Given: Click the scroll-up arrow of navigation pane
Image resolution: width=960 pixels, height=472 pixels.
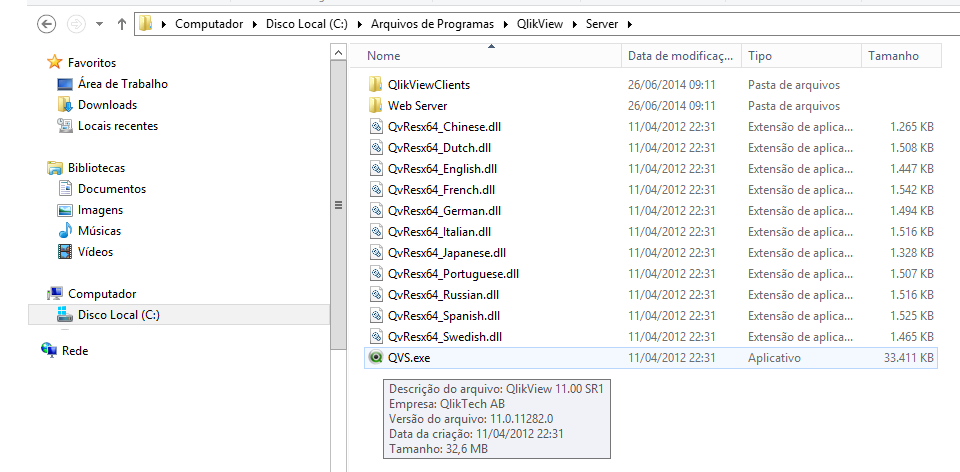Looking at the screenshot, I should point(338,53).
